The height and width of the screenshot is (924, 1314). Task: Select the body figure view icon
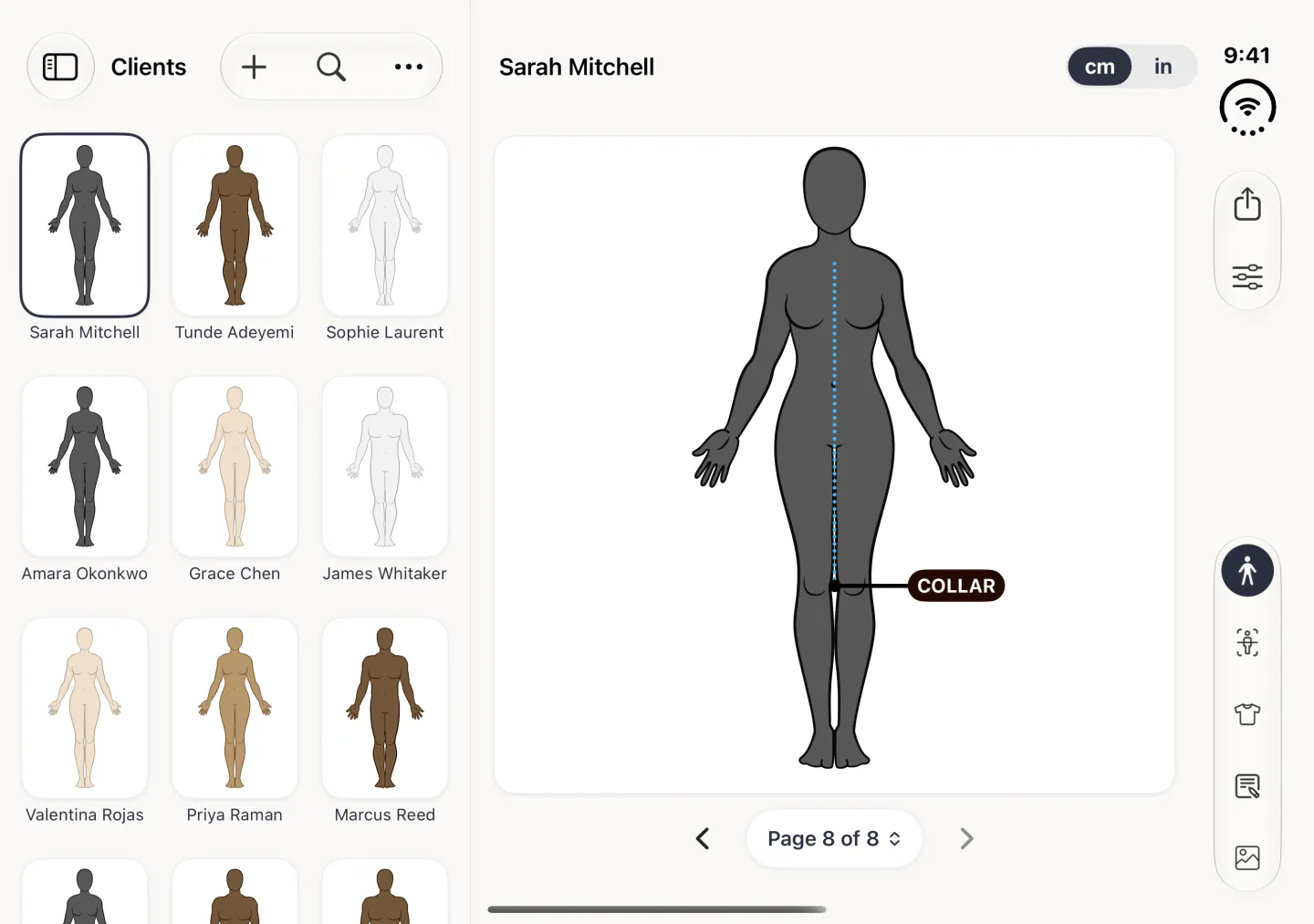point(1247,571)
